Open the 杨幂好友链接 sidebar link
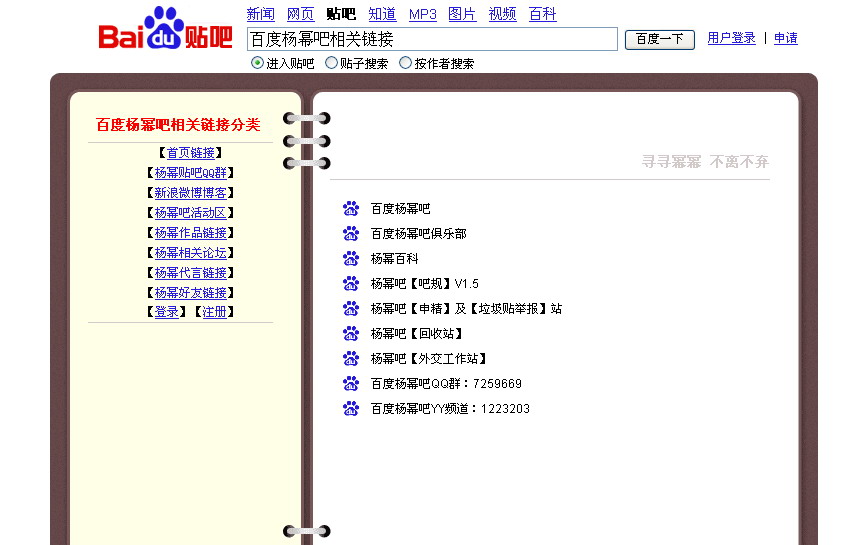The width and height of the screenshot is (864, 545). pyautogui.click(x=191, y=292)
